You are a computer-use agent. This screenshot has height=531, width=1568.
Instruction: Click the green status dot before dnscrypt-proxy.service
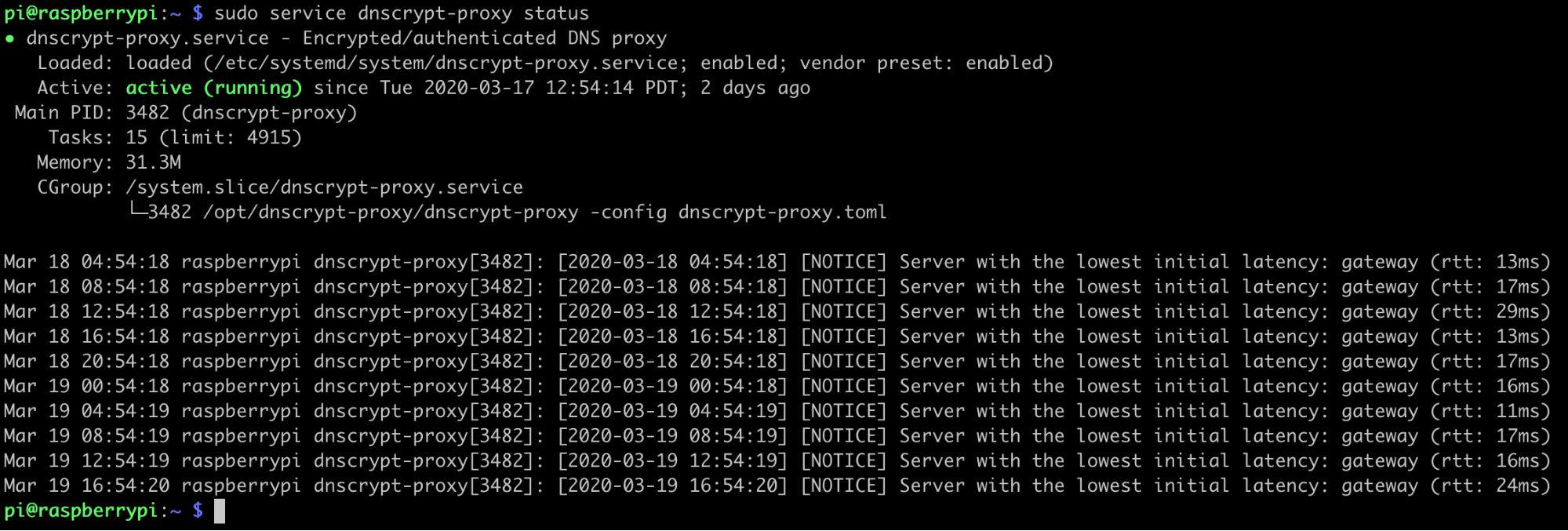pos(9,38)
